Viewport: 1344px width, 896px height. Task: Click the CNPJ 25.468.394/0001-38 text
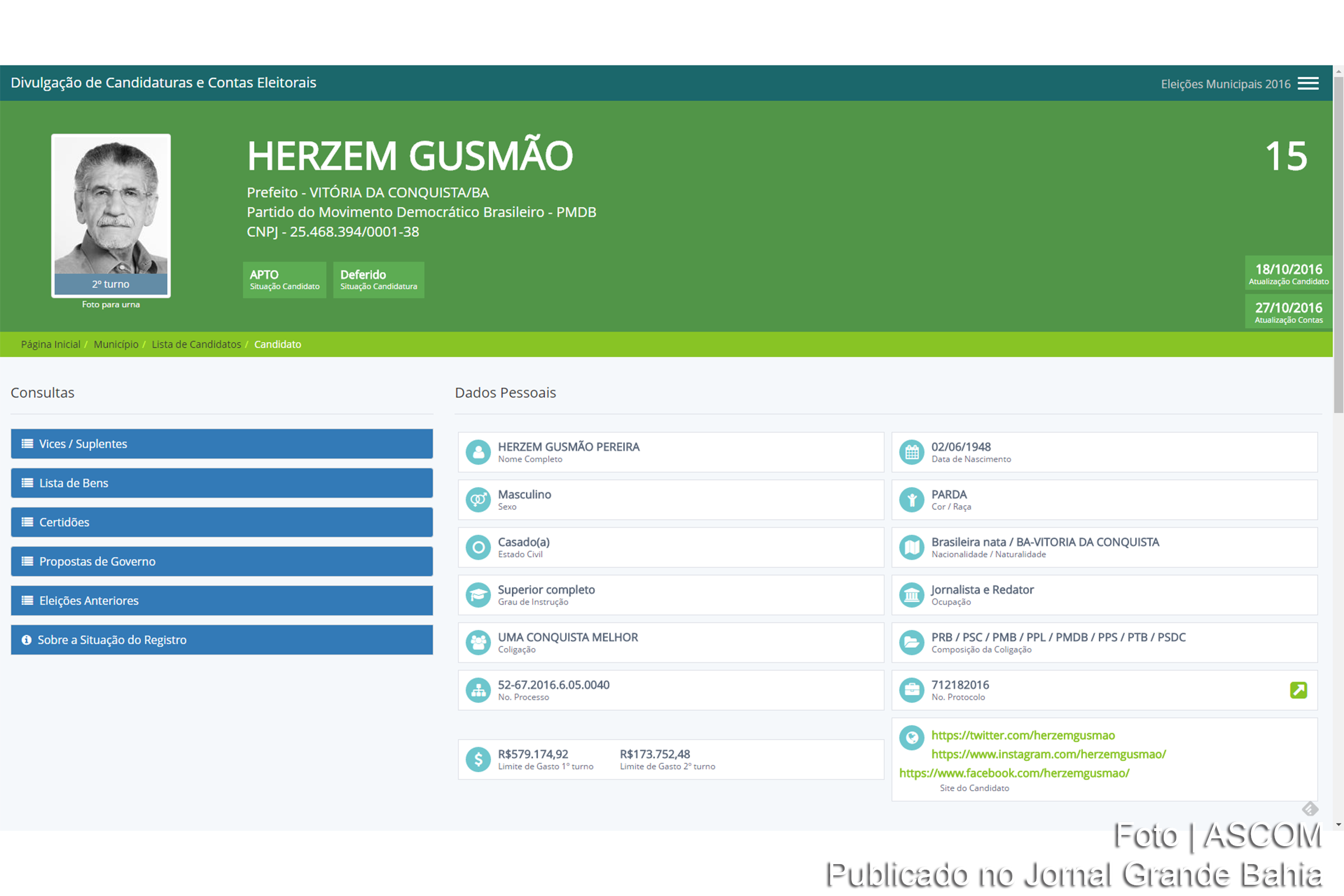pos(333,231)
